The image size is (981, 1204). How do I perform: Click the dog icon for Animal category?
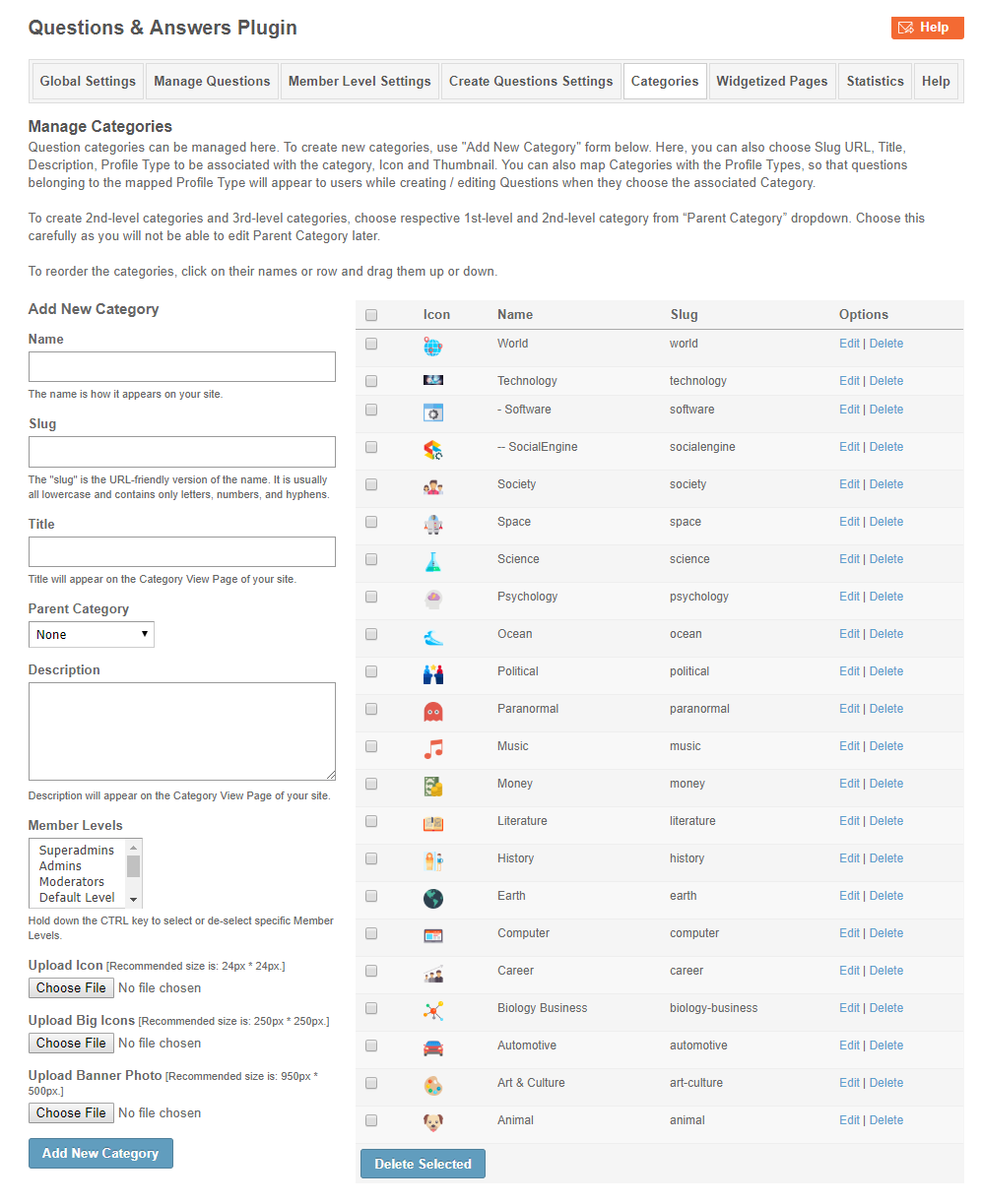pos(432,1122)
